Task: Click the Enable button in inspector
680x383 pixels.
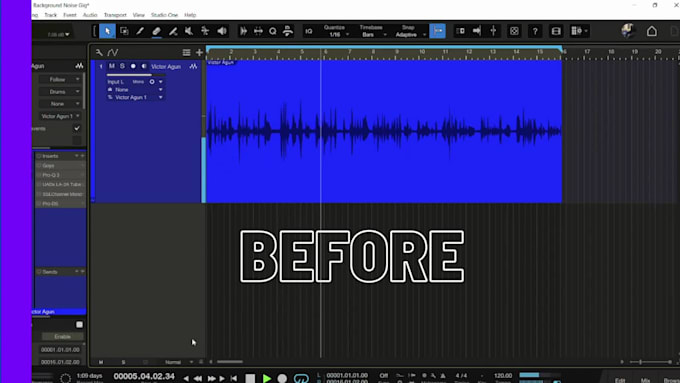Action: pos(62,337)
